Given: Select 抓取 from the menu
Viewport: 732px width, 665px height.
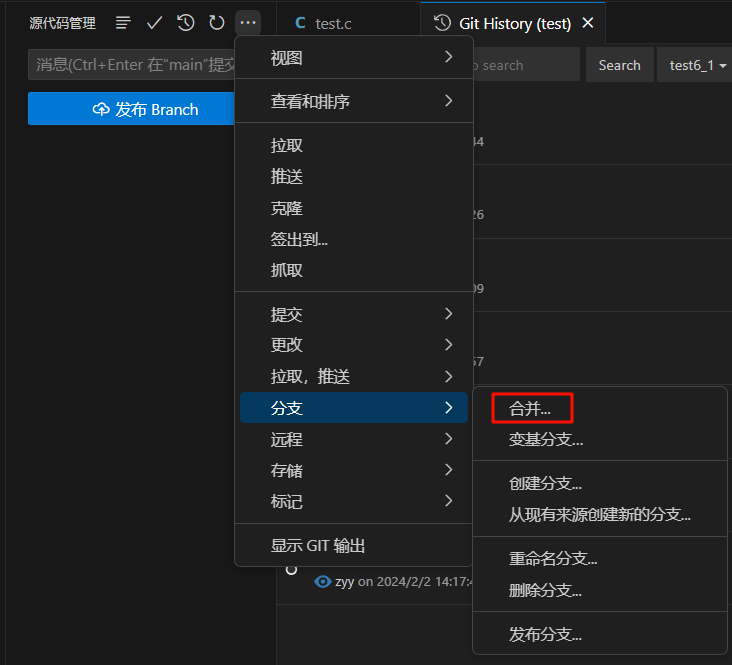Looking at the screenshot, I should pyautogui.click(x=354, y=270).
